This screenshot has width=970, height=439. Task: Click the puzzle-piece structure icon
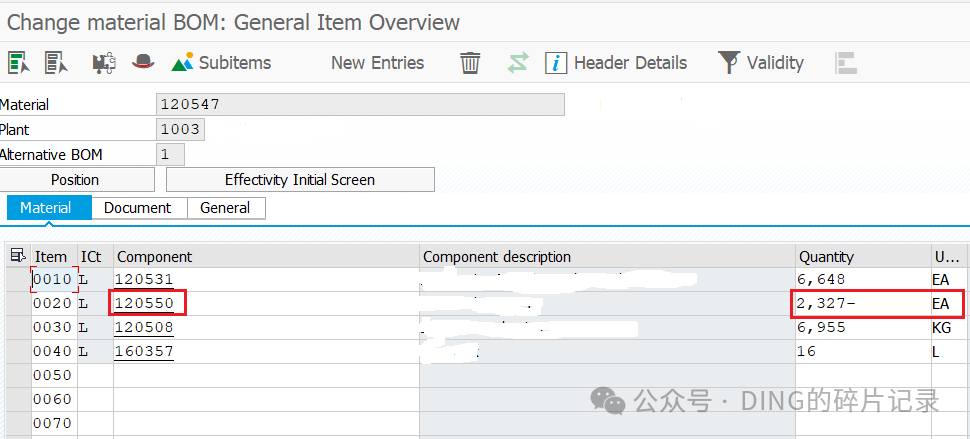pos(105,62)
